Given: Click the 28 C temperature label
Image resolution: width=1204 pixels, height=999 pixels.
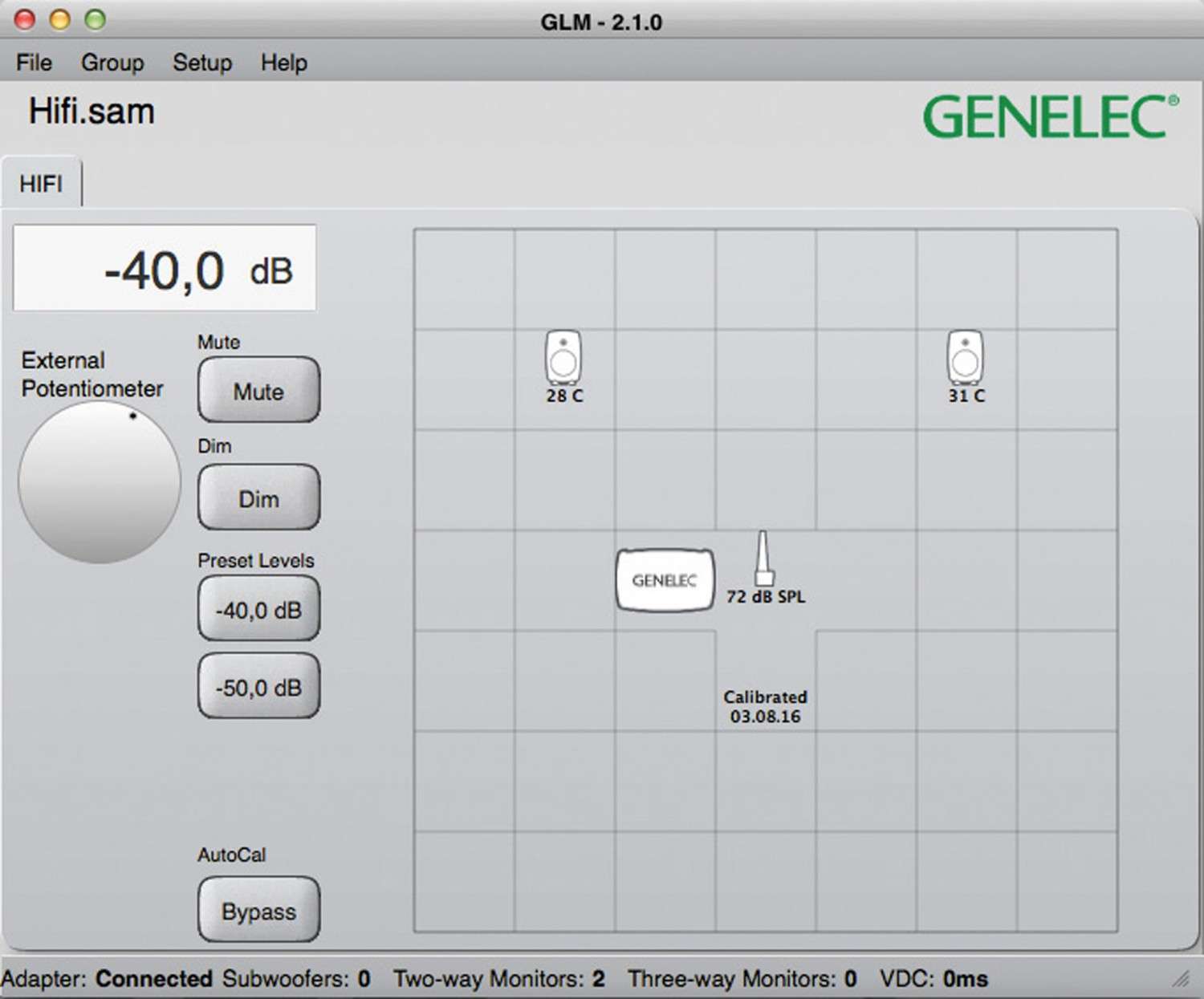Looking at the screenshot, I should point(564,396).
